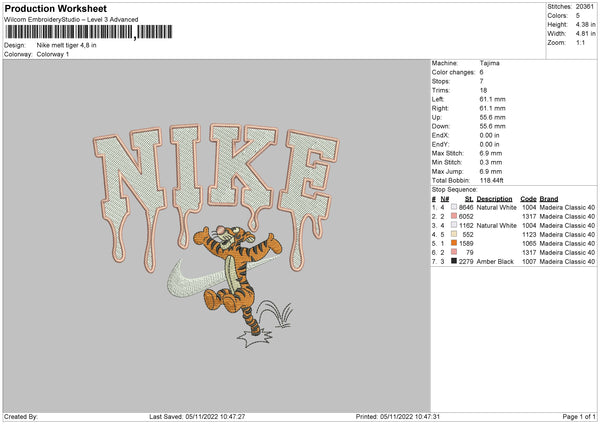Click the color swatch for stop 1 with 8646 stitches
The height and width of the screenshot is (424, 600).
(454, 207)
